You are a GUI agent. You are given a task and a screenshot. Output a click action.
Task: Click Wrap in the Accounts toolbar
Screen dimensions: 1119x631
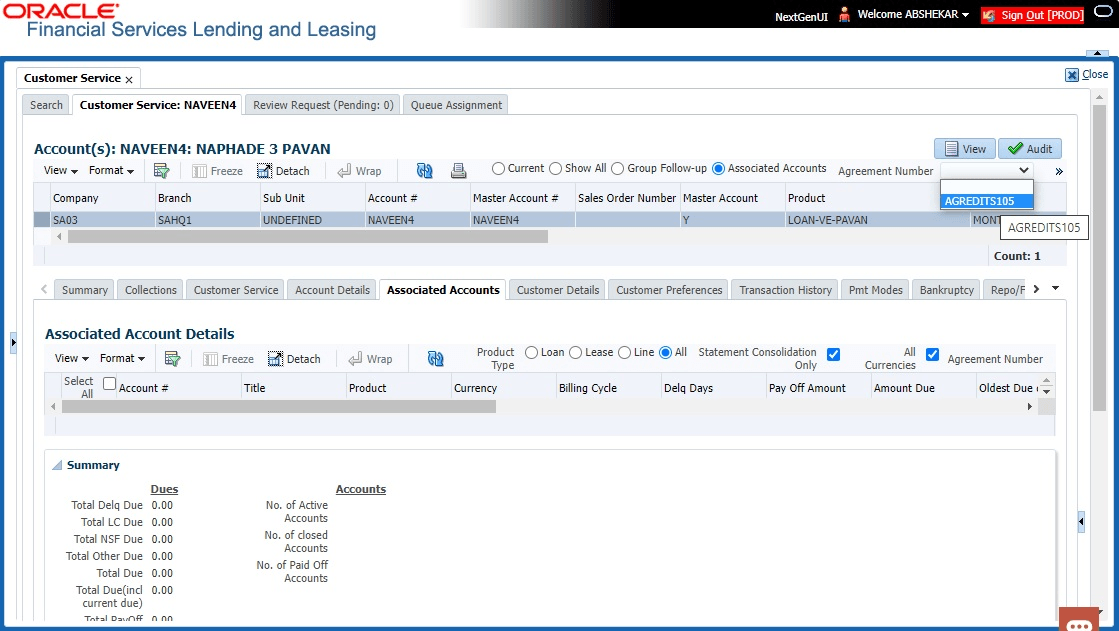(360, 171)
